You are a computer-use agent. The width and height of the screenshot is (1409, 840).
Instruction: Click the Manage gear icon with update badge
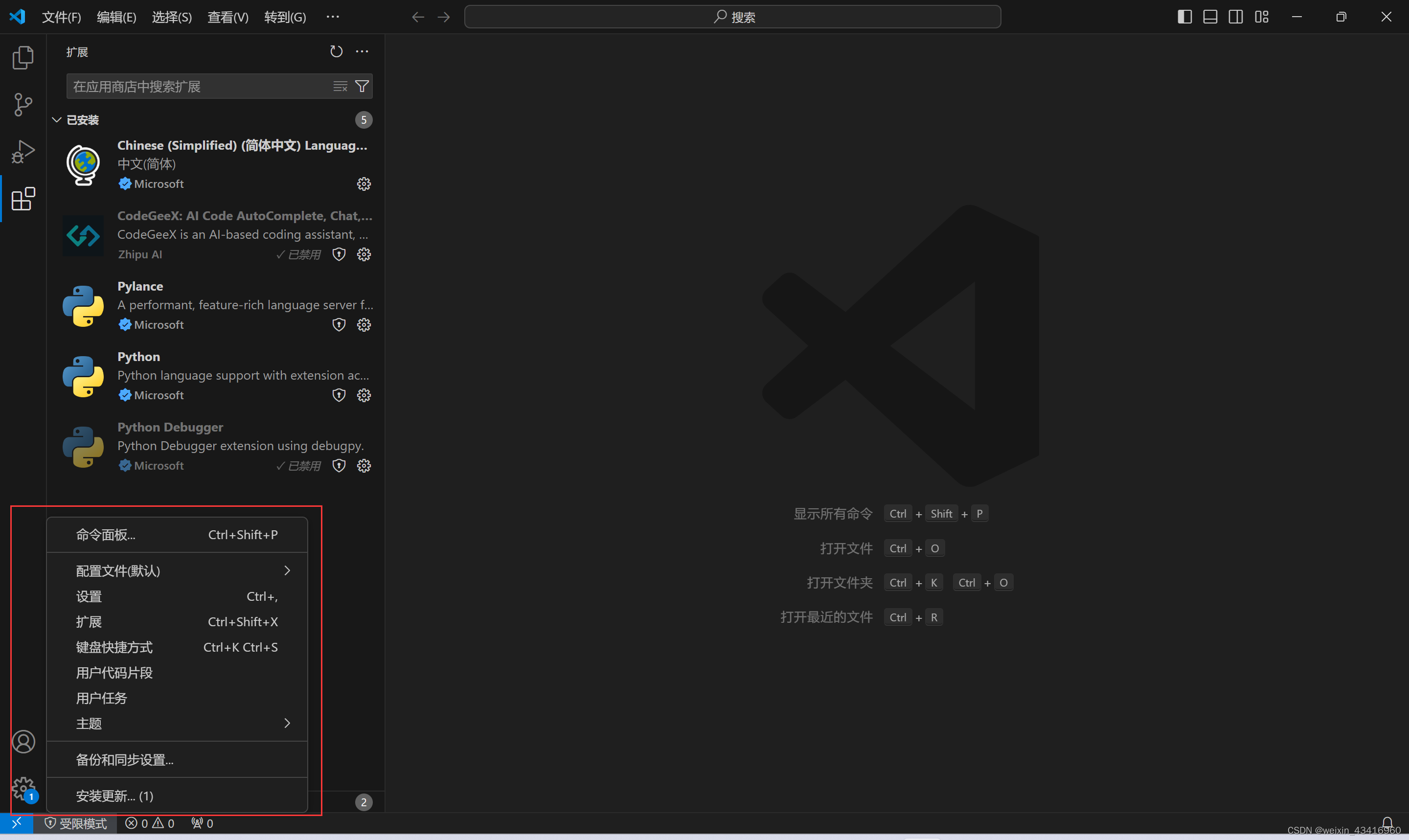pos(23,789)
